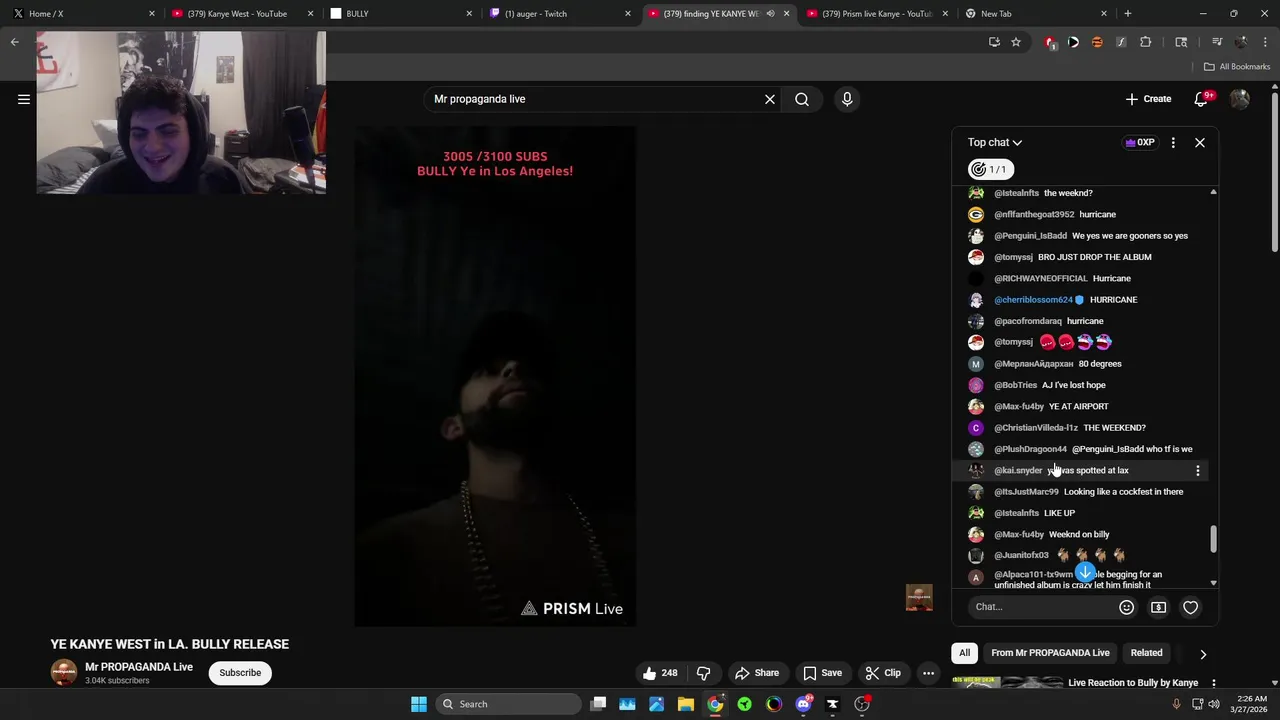Open the Extensions puzzle icon
Screen dimensions: 1280x720
1146,42
